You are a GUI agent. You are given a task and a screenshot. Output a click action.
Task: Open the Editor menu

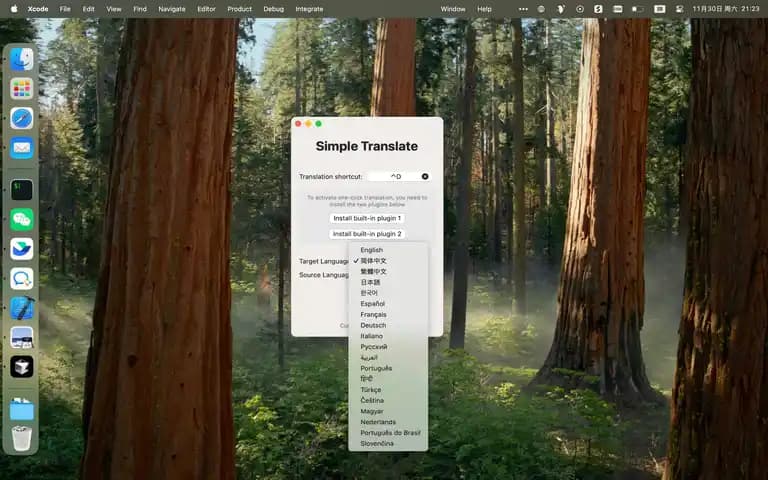click(x=206, y=9)
